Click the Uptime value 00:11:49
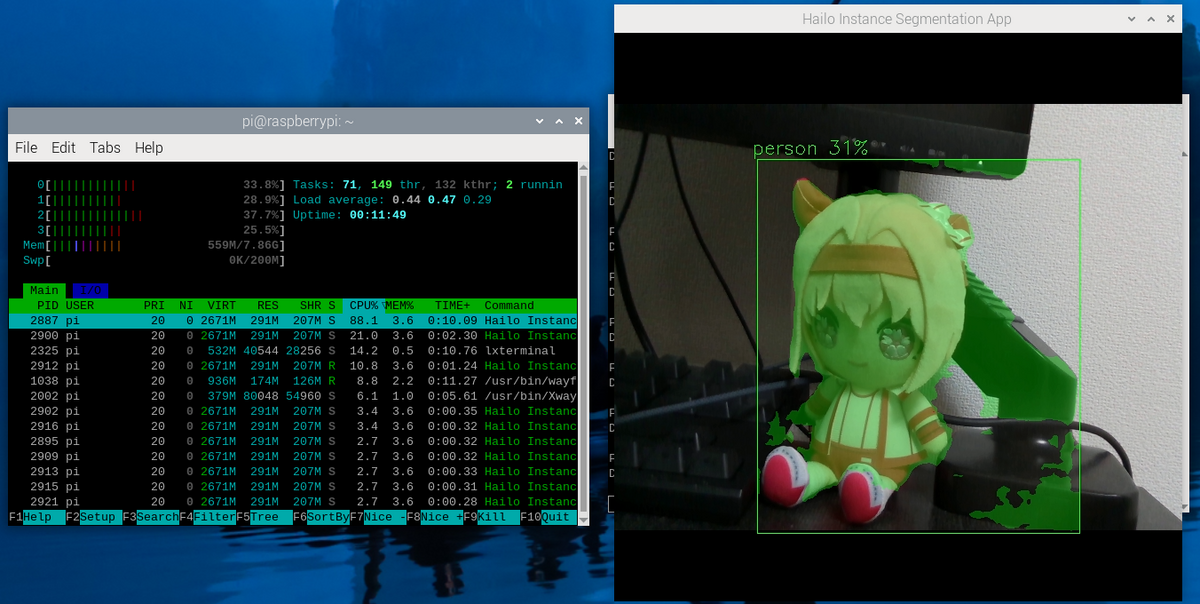Viewport: 1200px width, 604px height. 378,215
